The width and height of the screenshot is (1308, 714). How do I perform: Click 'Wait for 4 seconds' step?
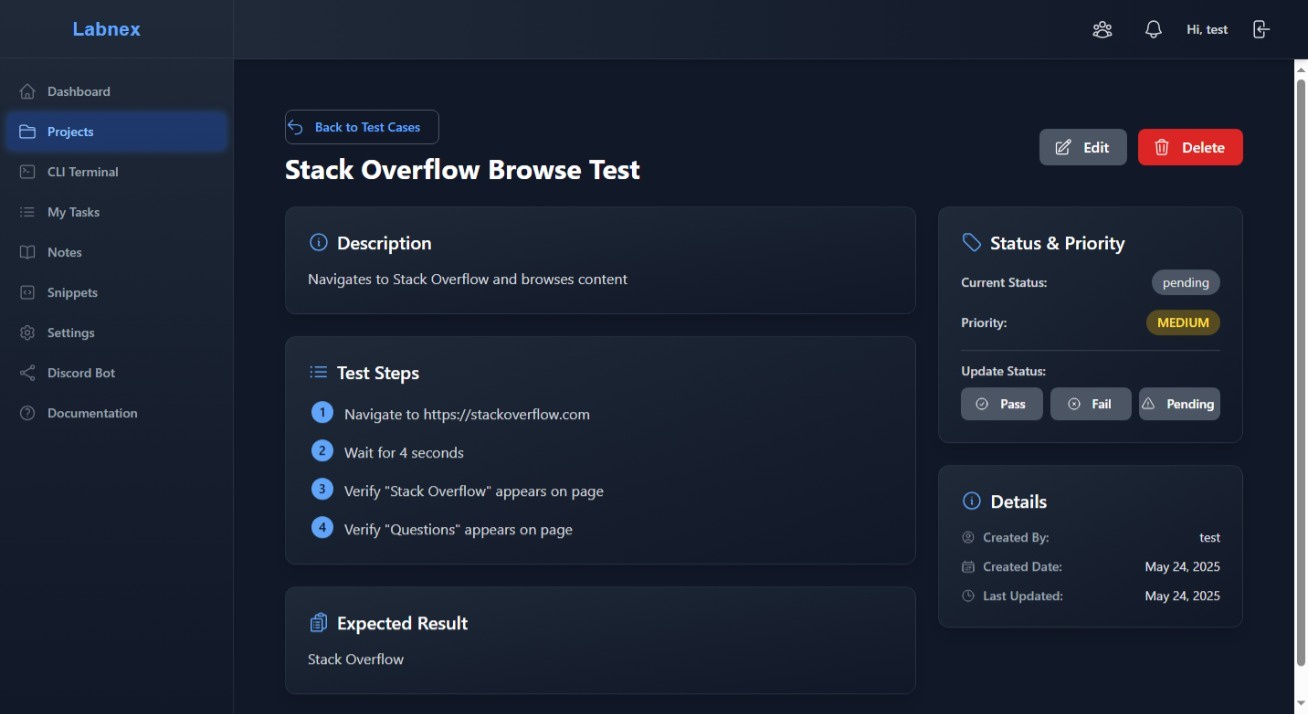[x=404, y=452]
